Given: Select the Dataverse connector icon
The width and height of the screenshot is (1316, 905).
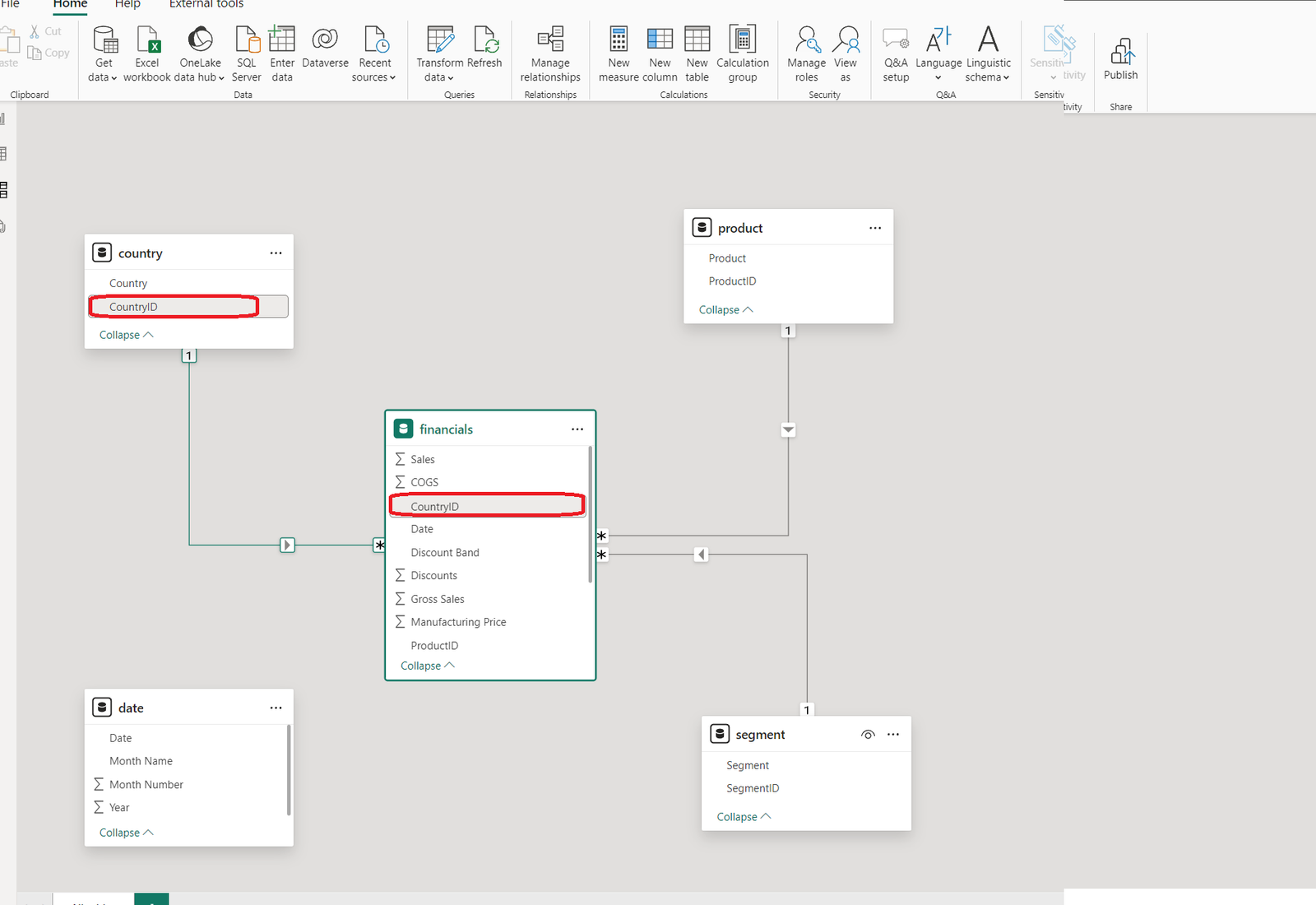Looking at the screenshot, I should click(x=324, y=45).
